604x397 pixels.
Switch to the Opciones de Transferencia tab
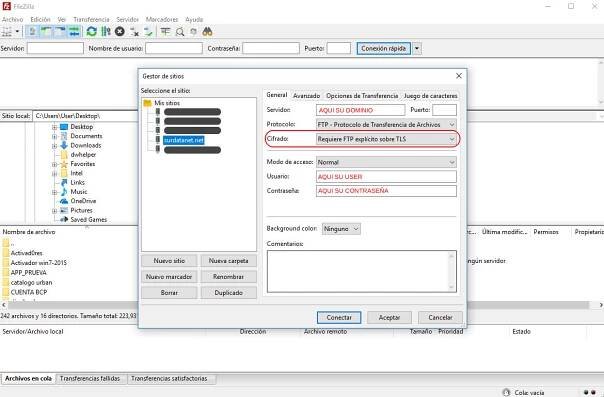pyautogui.click(x=362, y=95)
